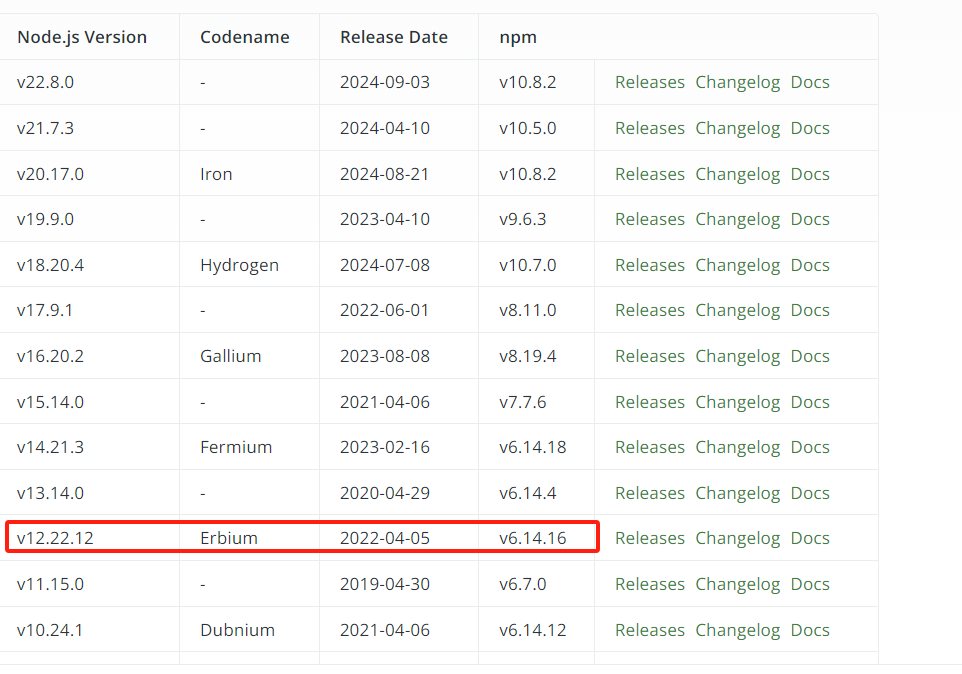Select npm version v9.6.3
This screenshot has width=962, height=674.
click(x=523, y=219)
